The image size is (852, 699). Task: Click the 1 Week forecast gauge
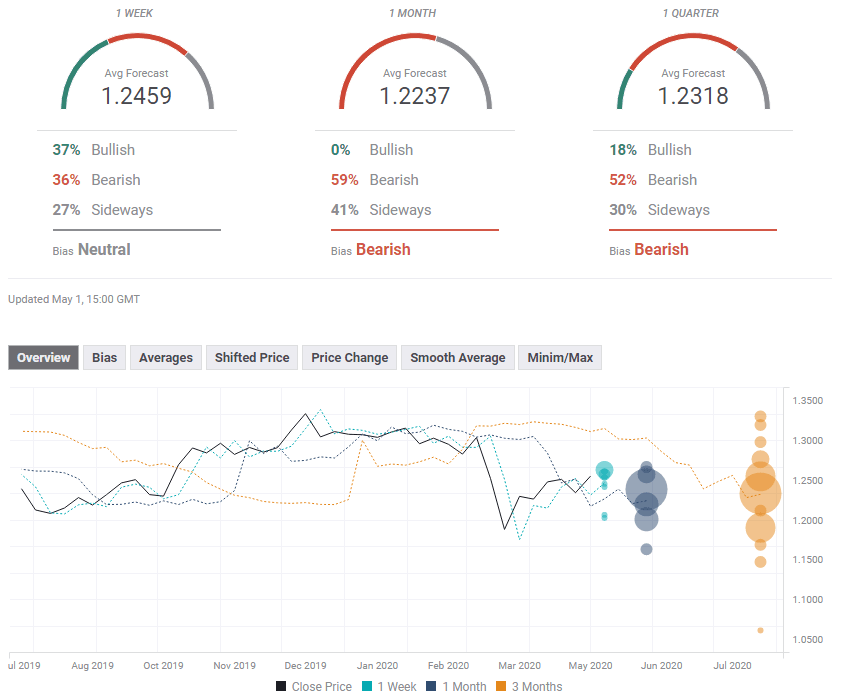[137, 72]
